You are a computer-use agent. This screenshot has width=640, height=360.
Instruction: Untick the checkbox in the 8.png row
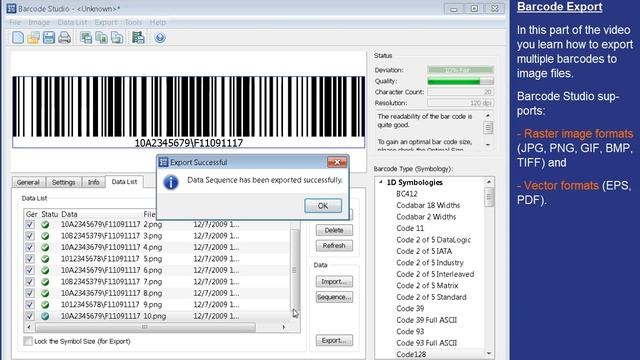click(30, 293)
